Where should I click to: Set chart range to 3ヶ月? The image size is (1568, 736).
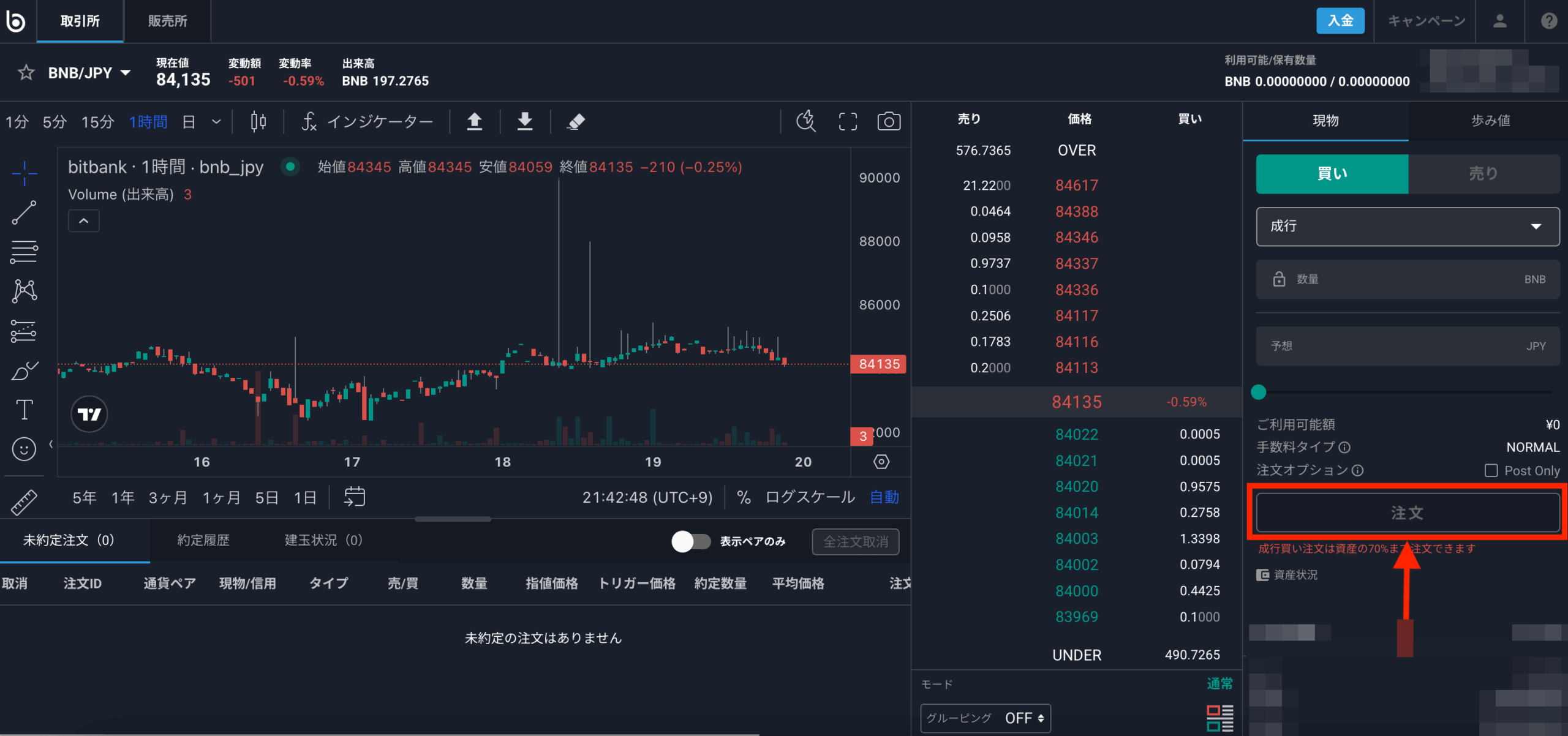point(168,497)
